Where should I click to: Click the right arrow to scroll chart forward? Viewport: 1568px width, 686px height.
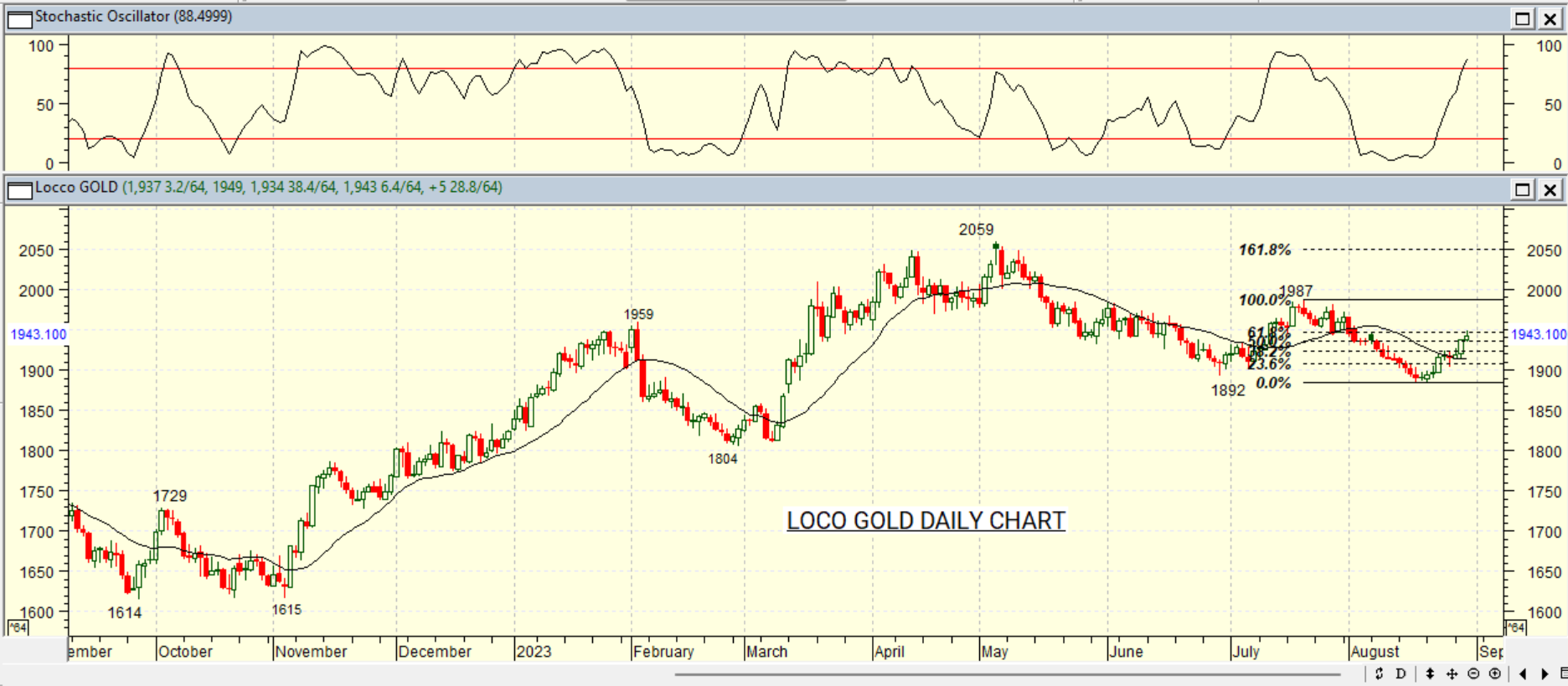click(1545, 673)
